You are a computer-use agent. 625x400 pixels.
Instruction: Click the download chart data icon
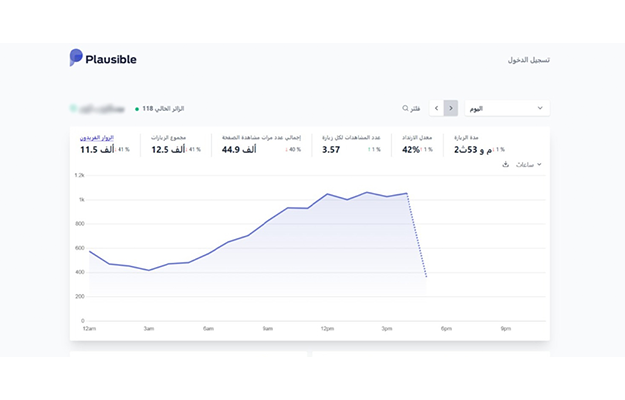(x=505, y=165)
